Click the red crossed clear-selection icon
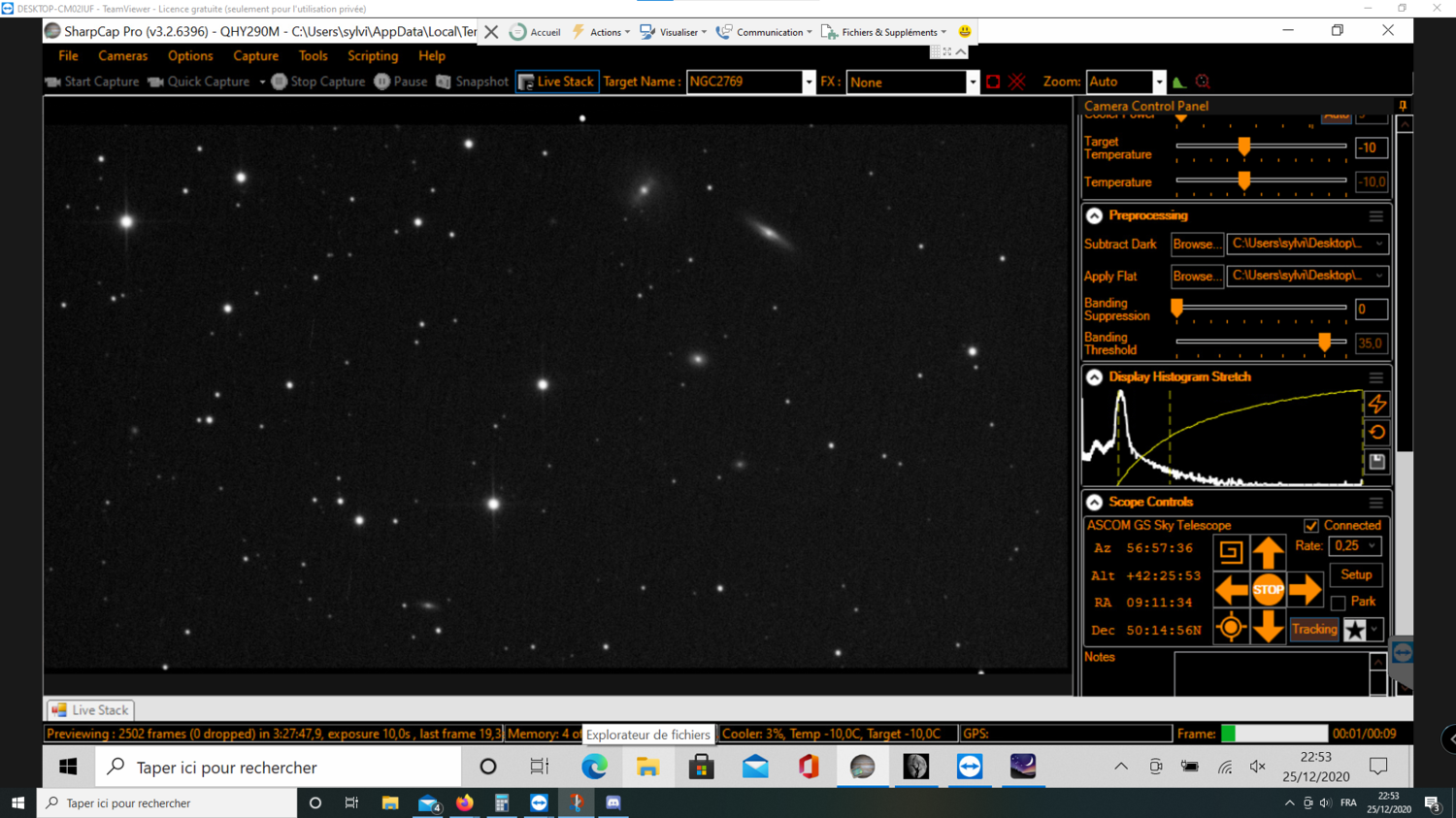Screen dimensions: 1456x818 [x=1016, y=82]
